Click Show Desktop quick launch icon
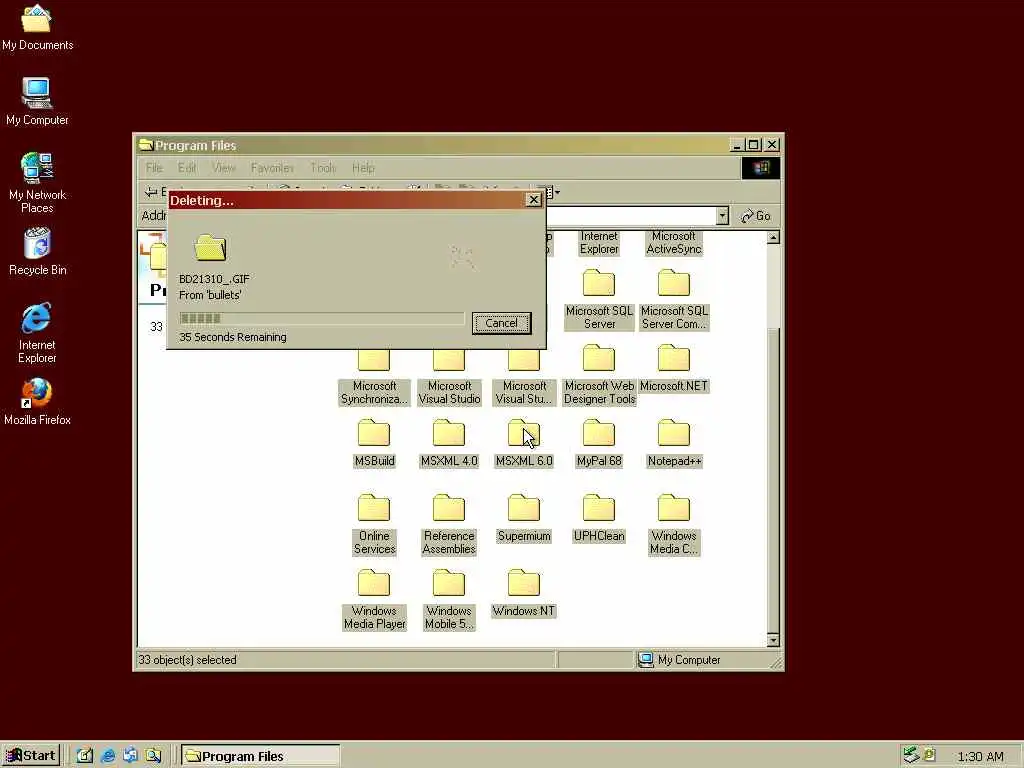The image size is (1024, 768). click(85, 756)
